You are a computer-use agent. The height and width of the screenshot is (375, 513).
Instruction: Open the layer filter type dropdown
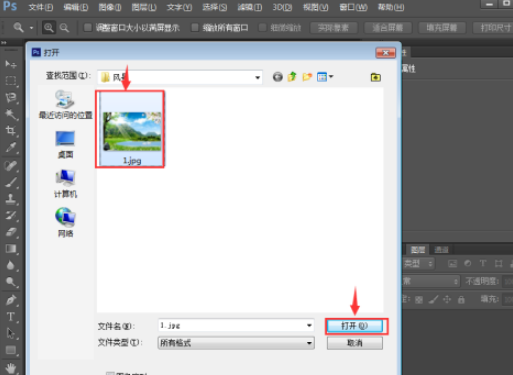point(418,264)
